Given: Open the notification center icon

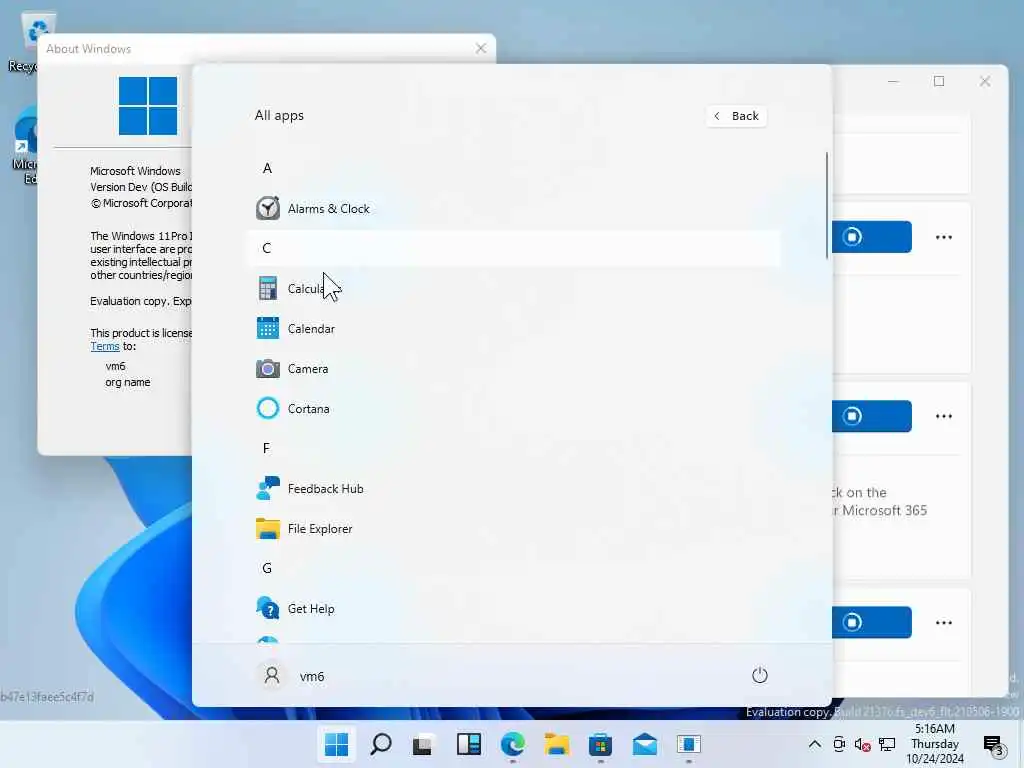Looking at the screenshot, I should (x=993, y=744).
